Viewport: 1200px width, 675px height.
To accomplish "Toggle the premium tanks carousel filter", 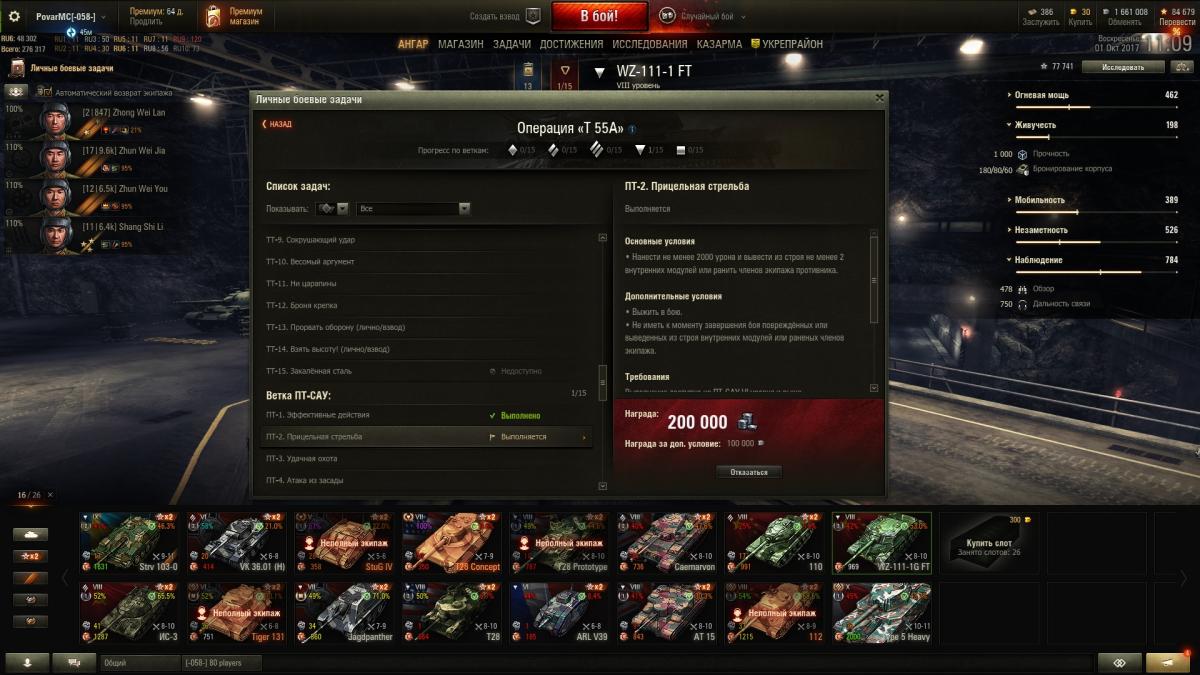I will point(30,578).
